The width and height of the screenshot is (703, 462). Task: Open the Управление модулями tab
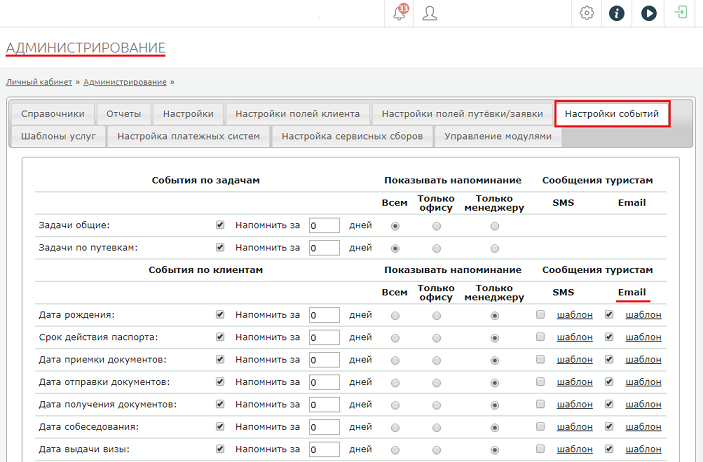tap(498, 136)
